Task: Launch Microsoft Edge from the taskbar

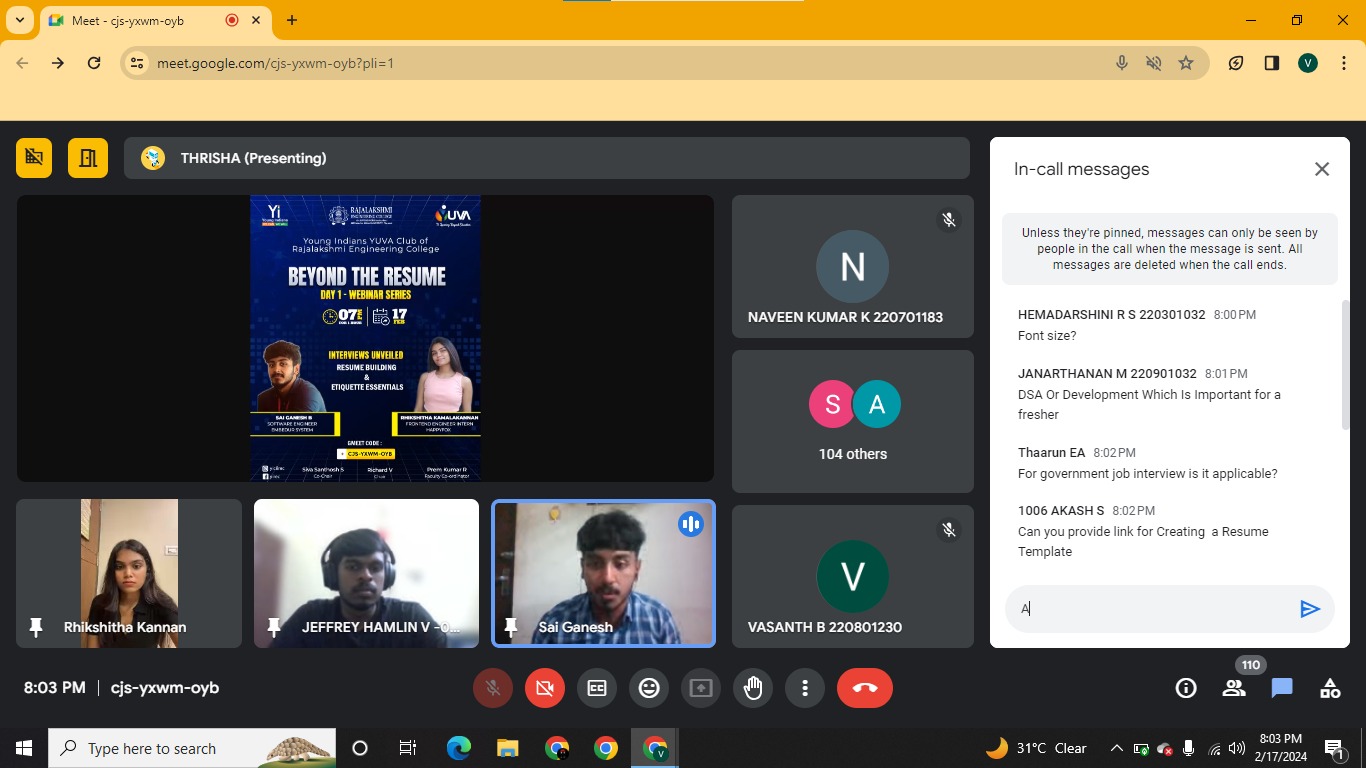Action: point(459,748)
